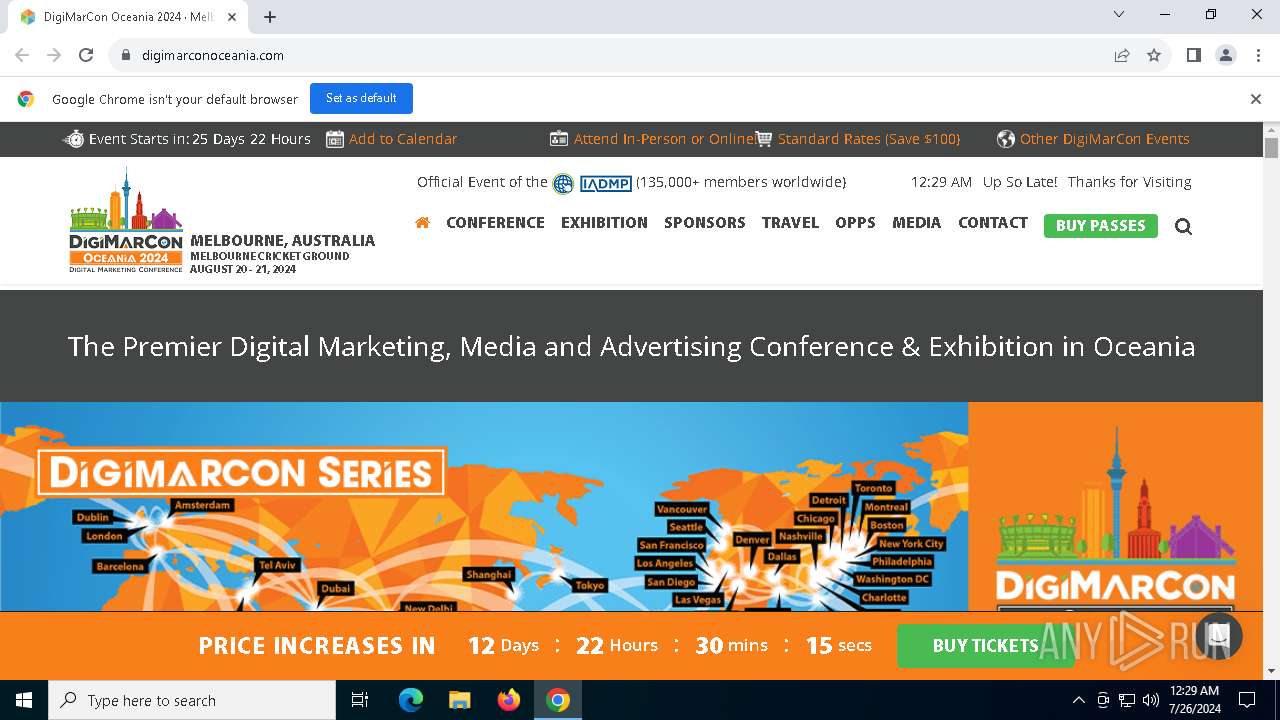Click the ID card icon by Attend In-Person
The width and height of the screenshot is (1280, 720).
point(559,139)
